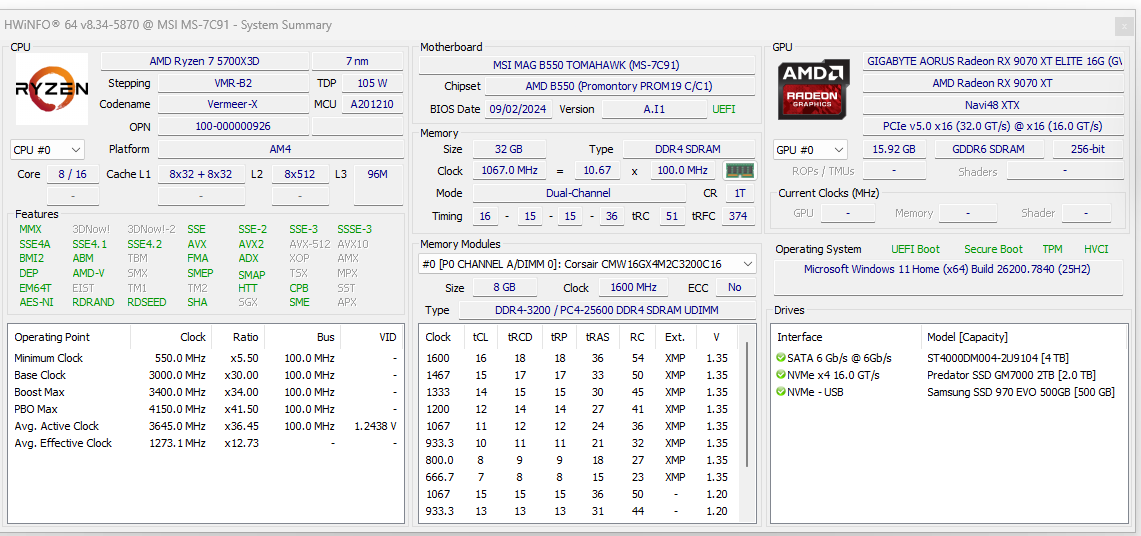Click the Navi48 XTX GPU codename field
The image size is (1141, 536).
click(994, 105)
